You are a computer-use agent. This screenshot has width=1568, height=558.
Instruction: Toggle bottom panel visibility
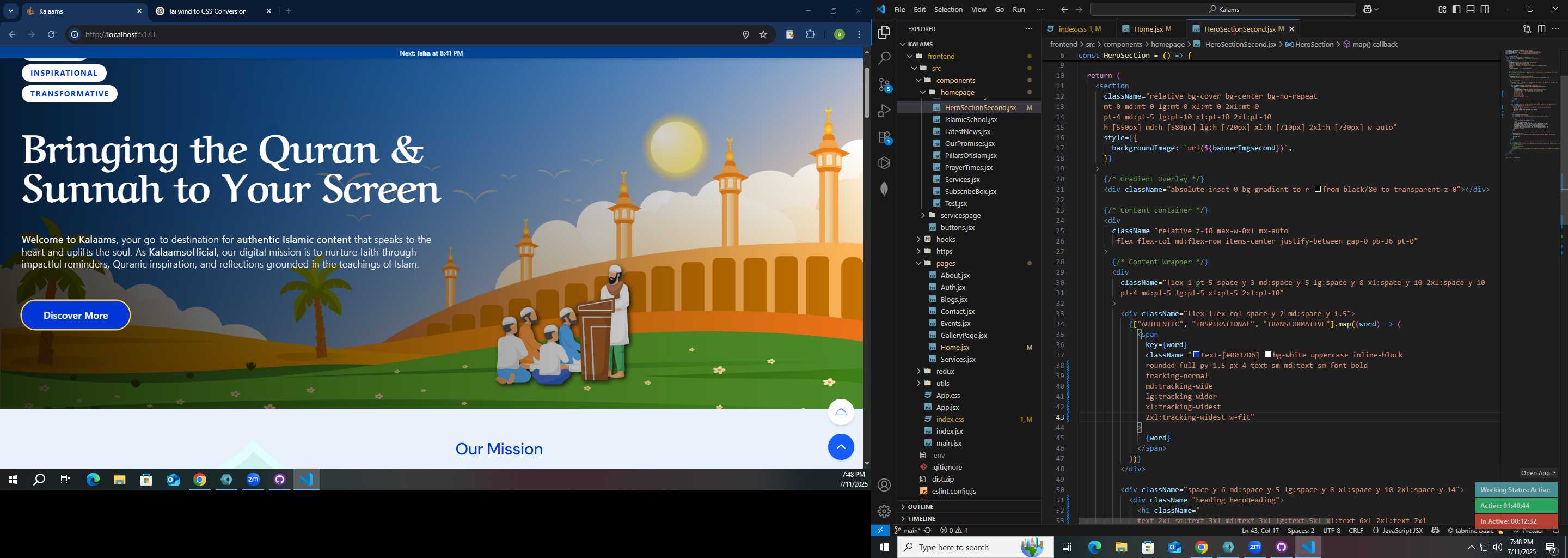[x=1471, y=10]
